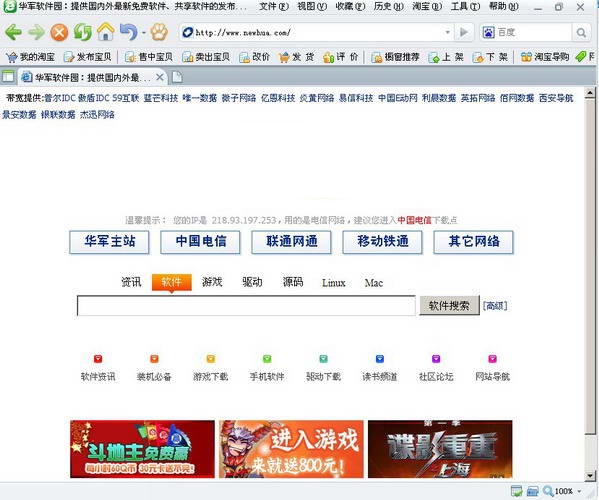Open 发布宝贝 bookmark
Viewport: 599px width, 500px height.
coord(87,57)
